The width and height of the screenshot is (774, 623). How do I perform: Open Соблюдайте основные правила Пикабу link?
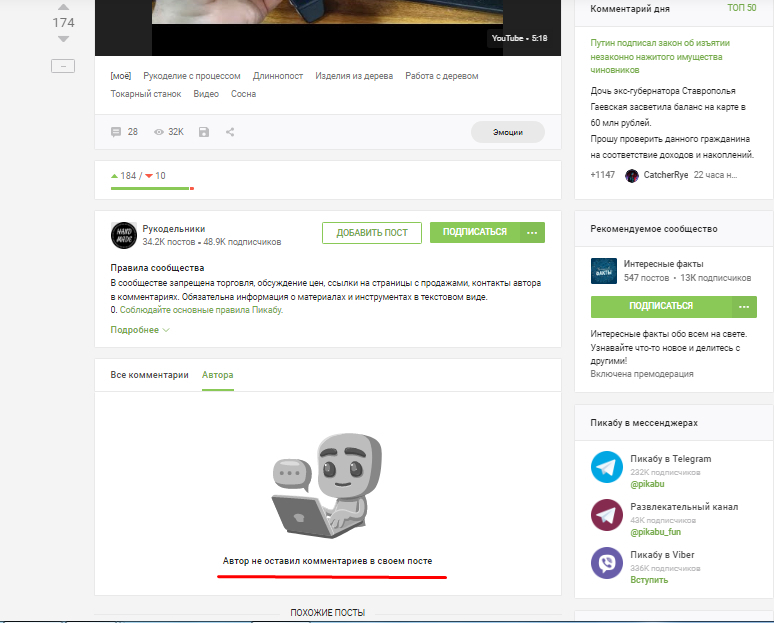(x=201, y=310)
